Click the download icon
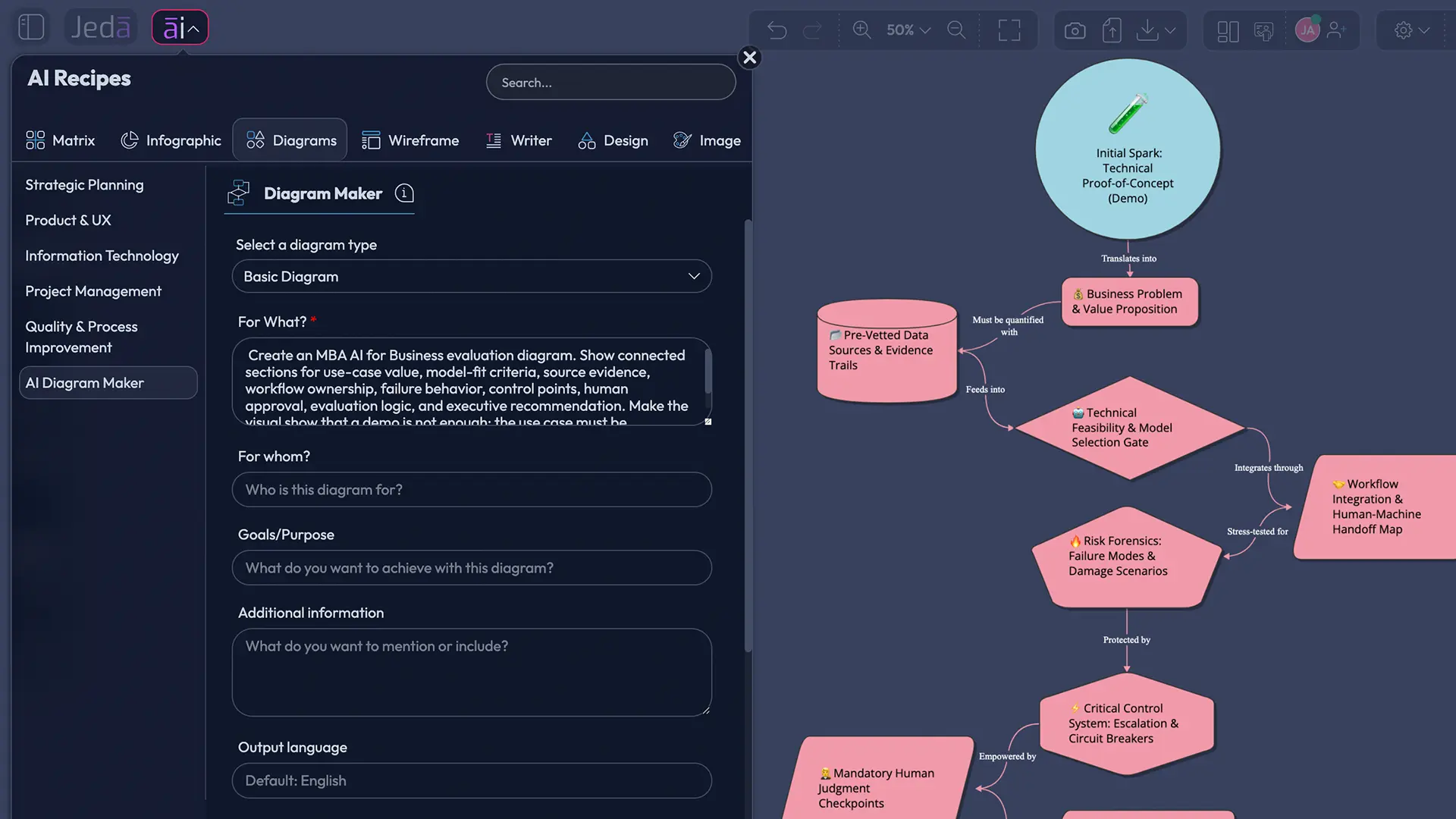This screenshot has width=1456, height=819. [1147, 30]
